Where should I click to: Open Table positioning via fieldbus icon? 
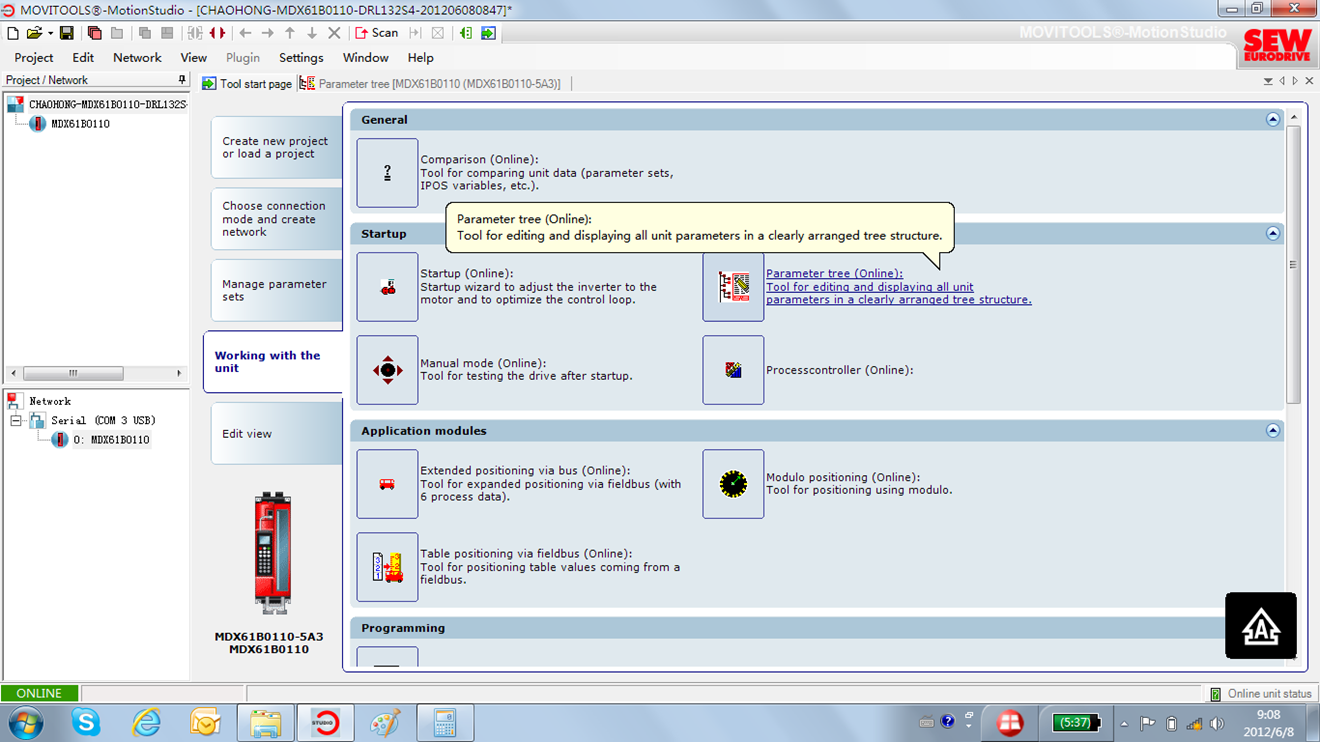(387, 567)
